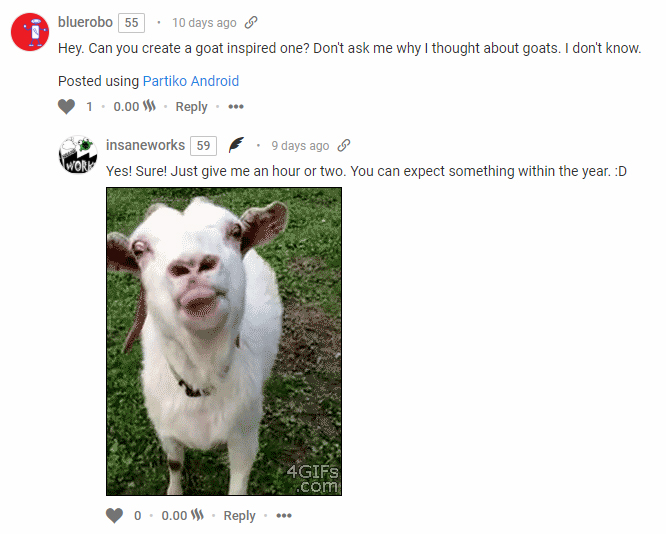Viewport: 666px width, 534px height.
Task: Click the Steem icon next to insaneworks' payout
Action: point(197,515)
